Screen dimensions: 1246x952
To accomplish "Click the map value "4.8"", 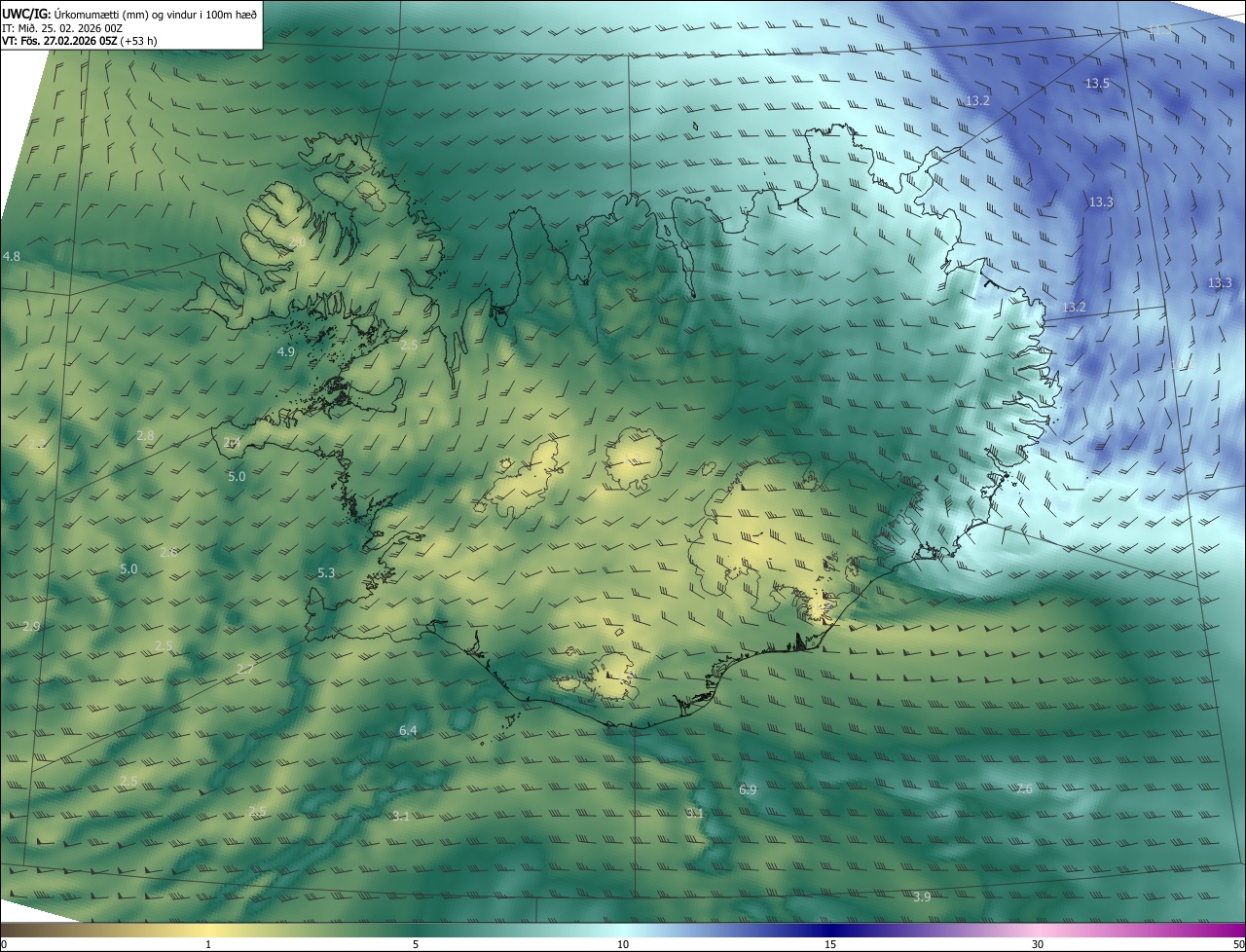I will [12, 256].
